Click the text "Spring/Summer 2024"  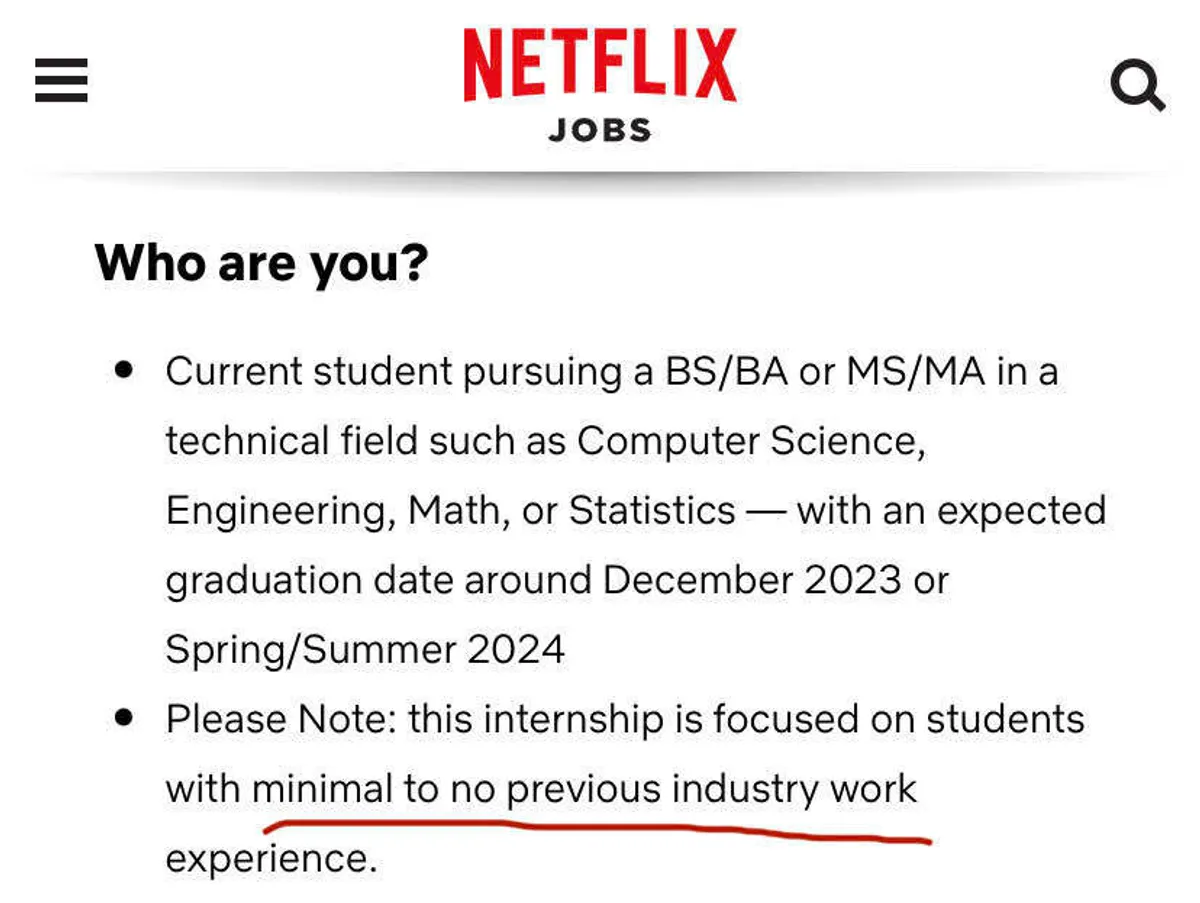(365, 650)
